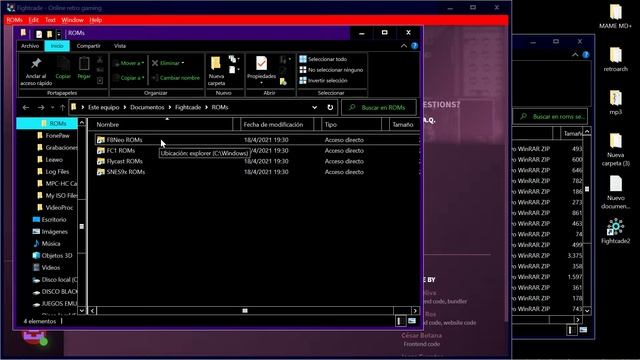Select the Flycast ROMs shortcut
Screen dimensions: 640x360
point(120,161)
